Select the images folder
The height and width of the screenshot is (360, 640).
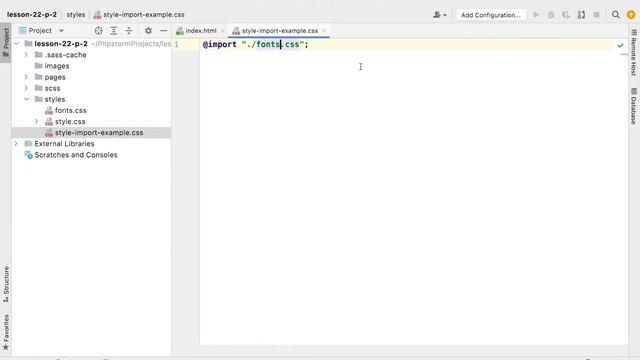pos(91,66)
